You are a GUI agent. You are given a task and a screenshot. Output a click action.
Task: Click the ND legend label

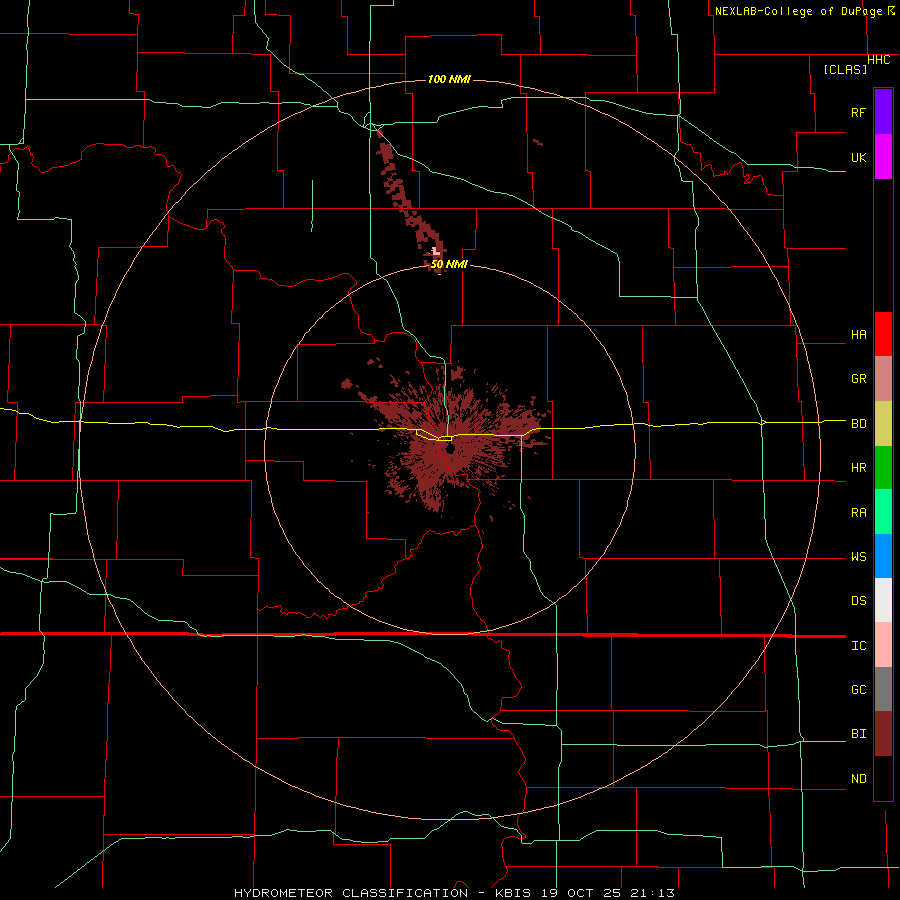tap(858, 779)
